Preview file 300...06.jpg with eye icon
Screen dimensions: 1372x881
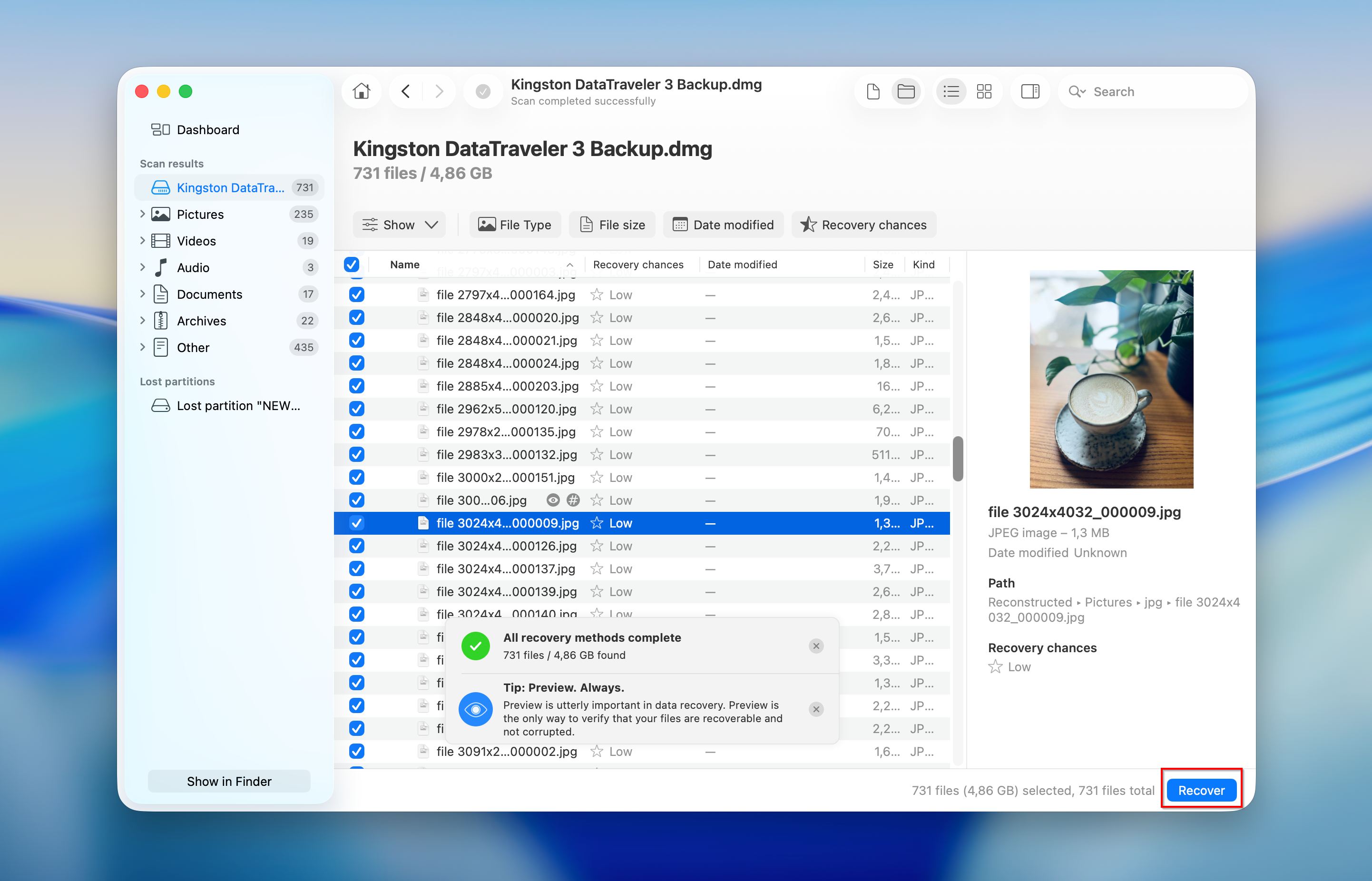click(x=553, y=500)
